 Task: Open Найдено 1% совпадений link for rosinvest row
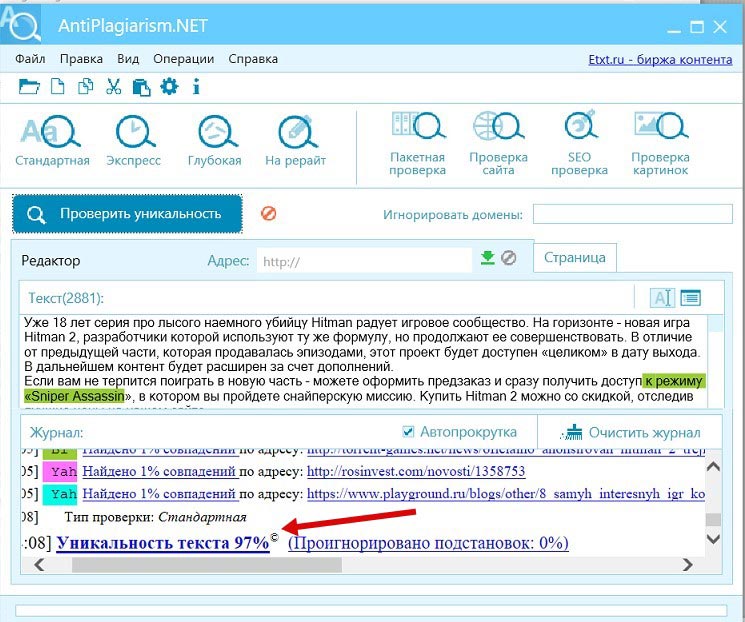(160, 471)
